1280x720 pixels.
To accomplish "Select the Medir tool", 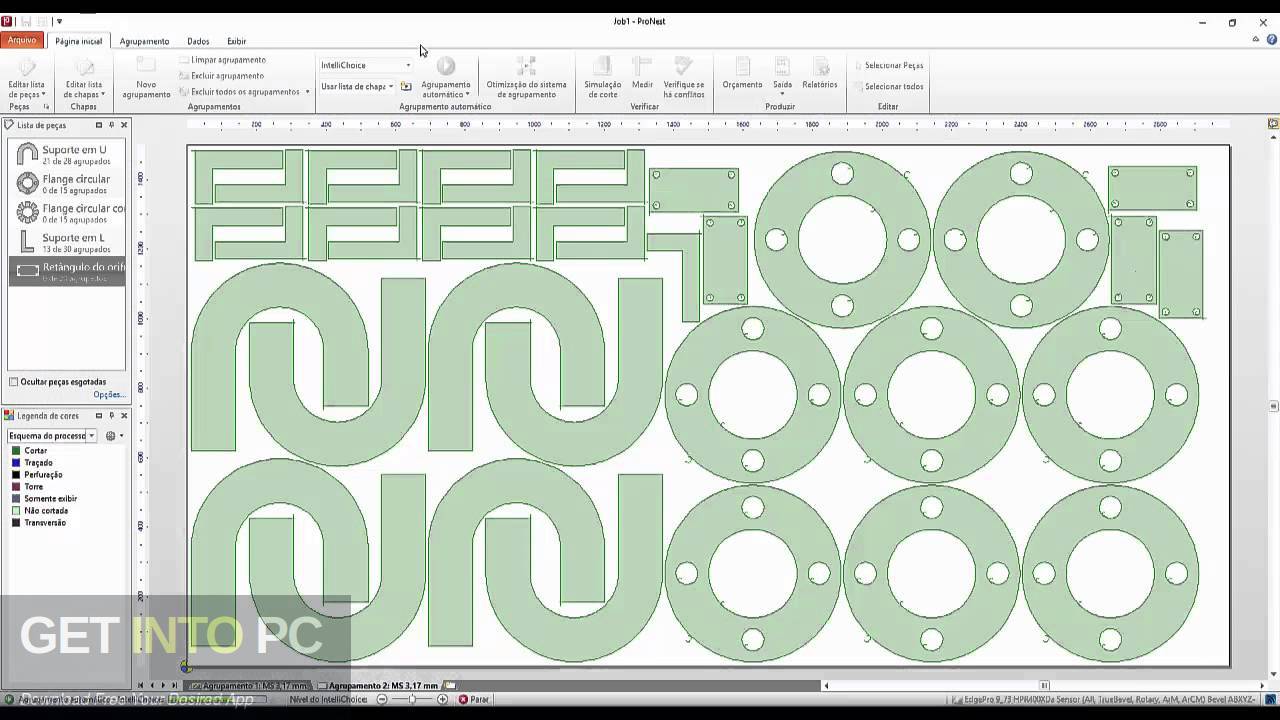I will click(642, 73).
